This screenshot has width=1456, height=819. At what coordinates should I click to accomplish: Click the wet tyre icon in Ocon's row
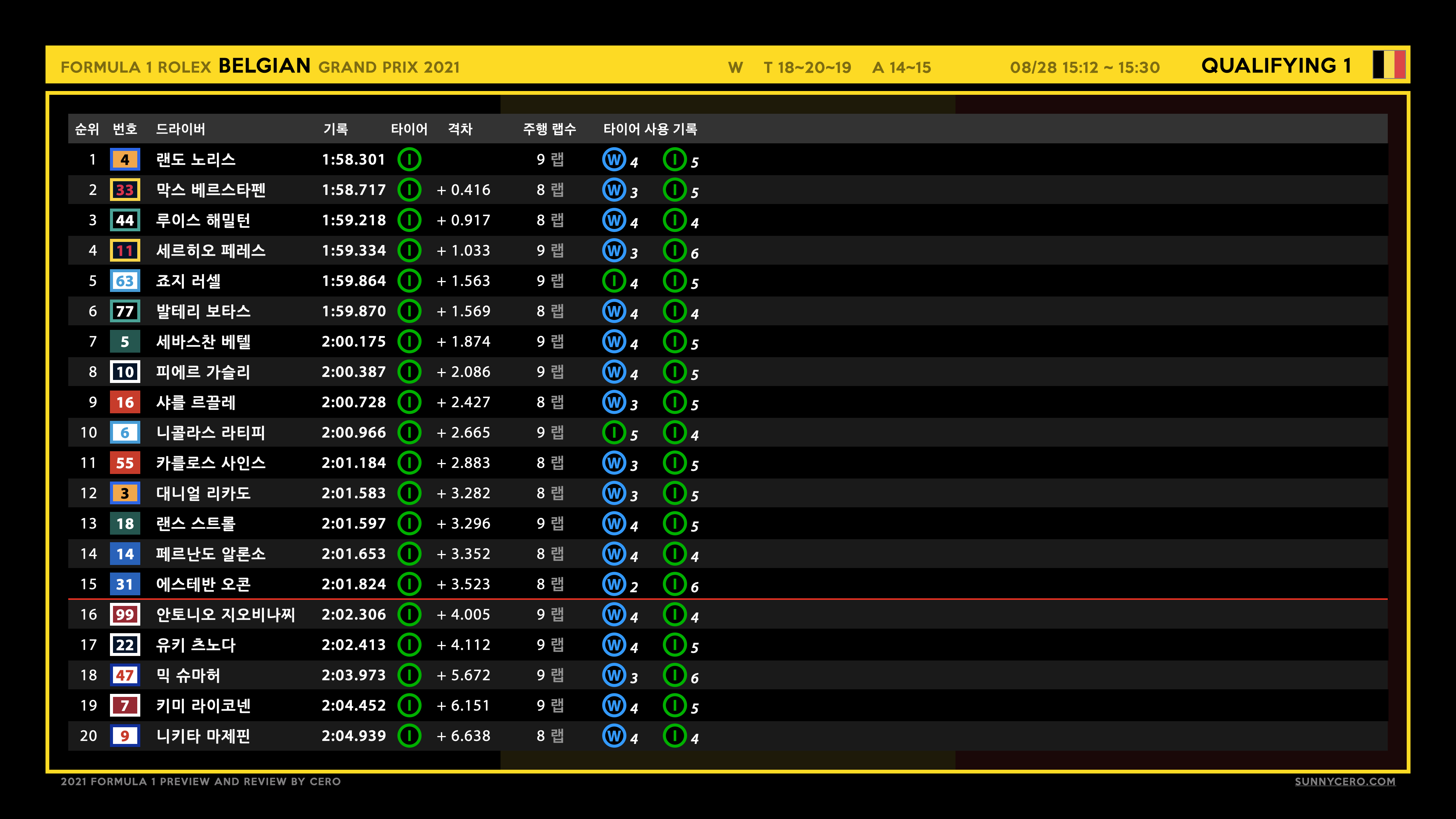614,584
